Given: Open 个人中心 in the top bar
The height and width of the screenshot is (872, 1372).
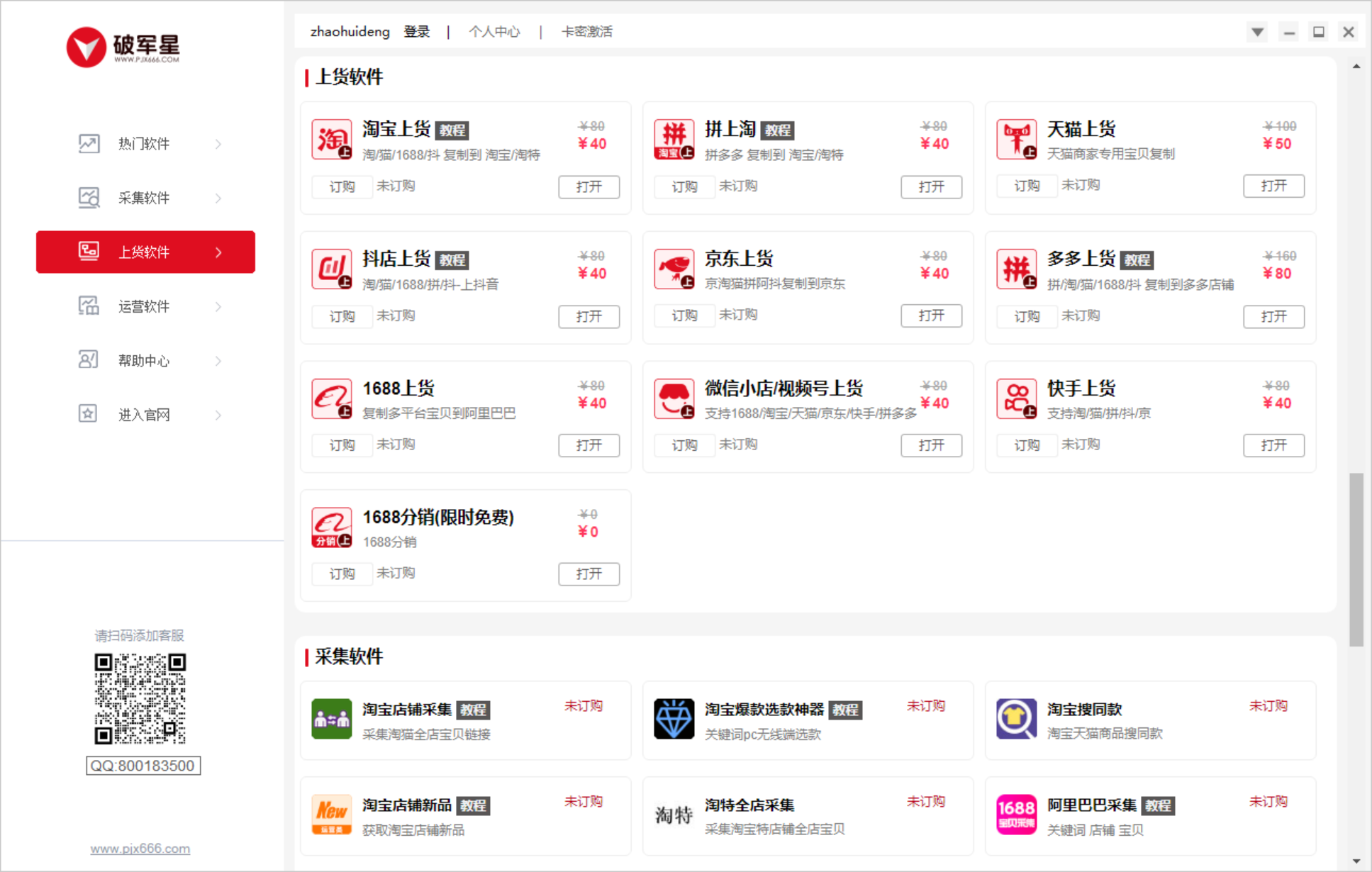Looking at the screenshot, I should (494, 32).
